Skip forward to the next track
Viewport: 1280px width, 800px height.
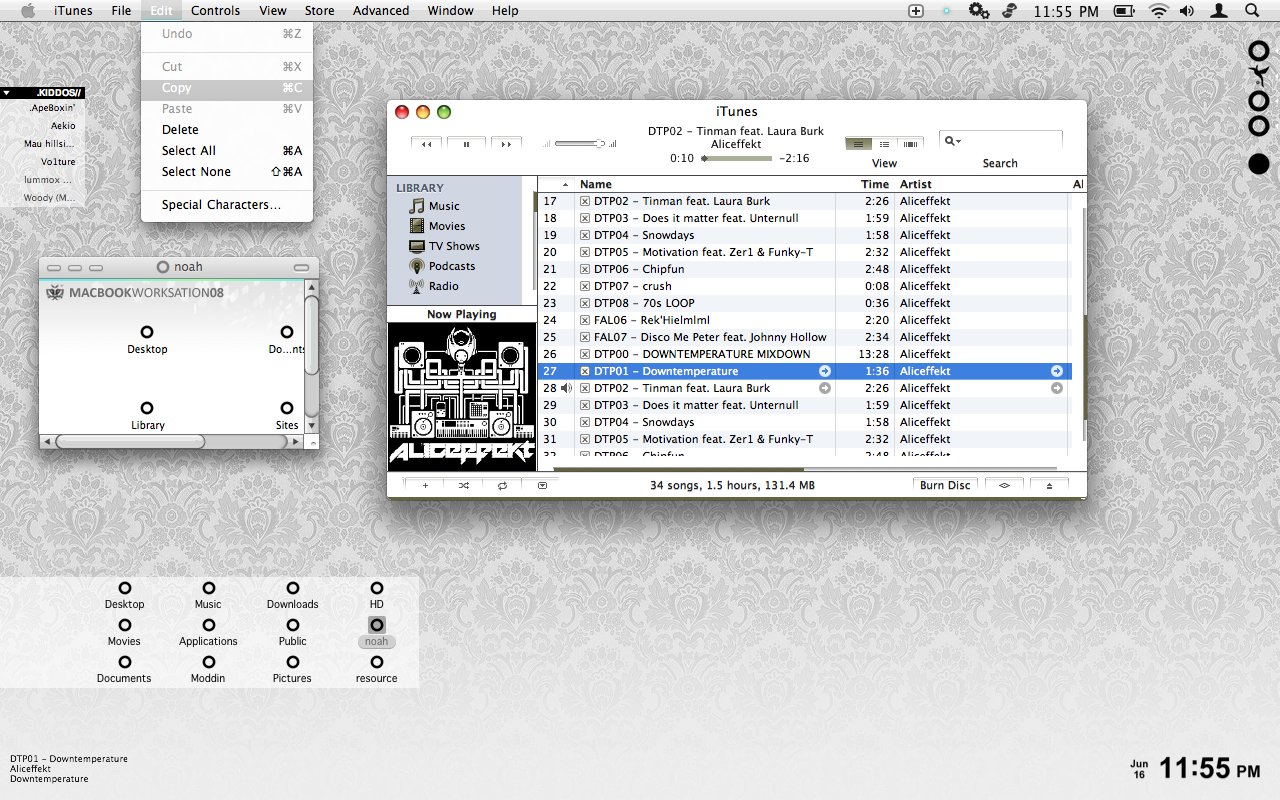506,144
